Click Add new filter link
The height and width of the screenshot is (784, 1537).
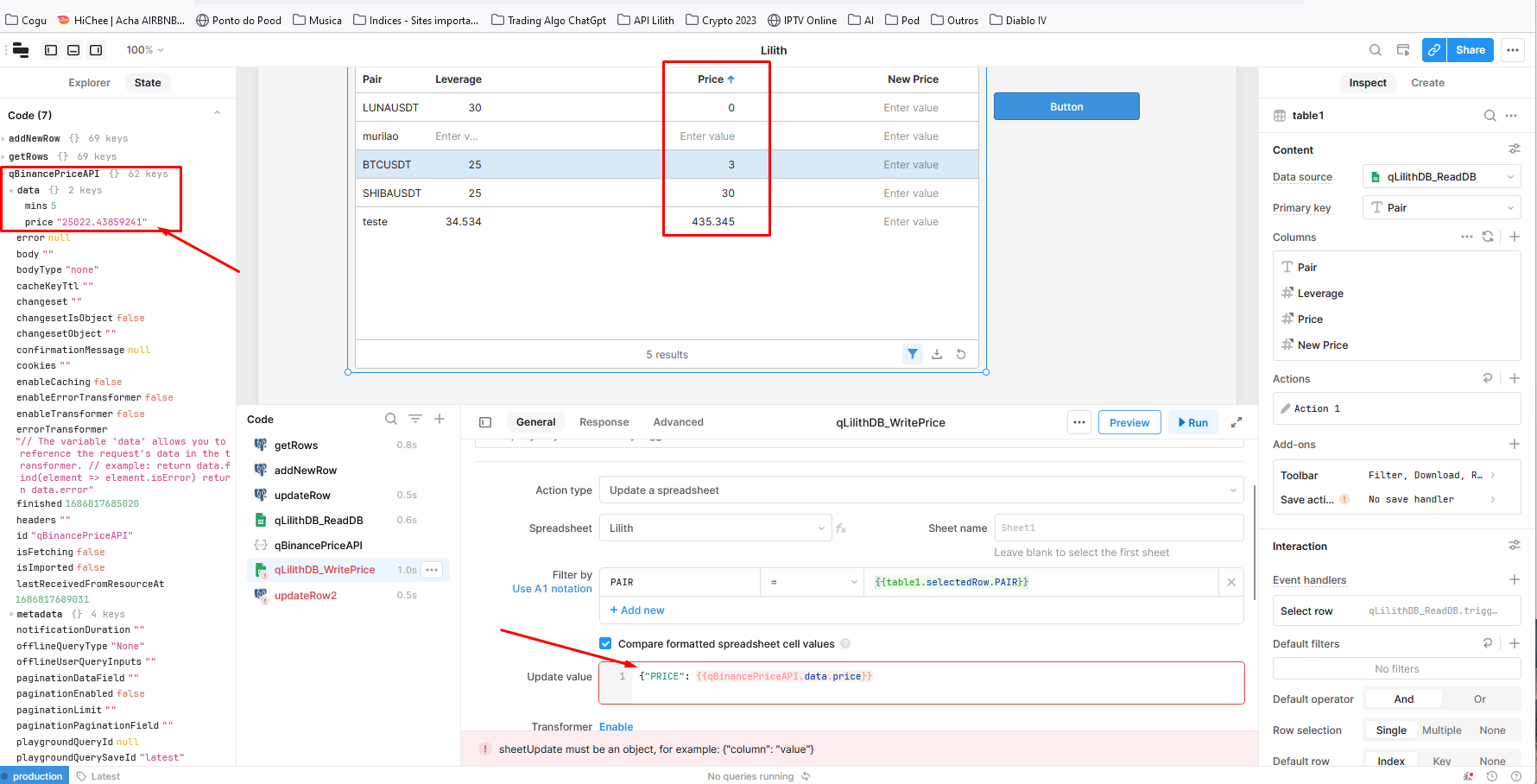pos(637,610)
